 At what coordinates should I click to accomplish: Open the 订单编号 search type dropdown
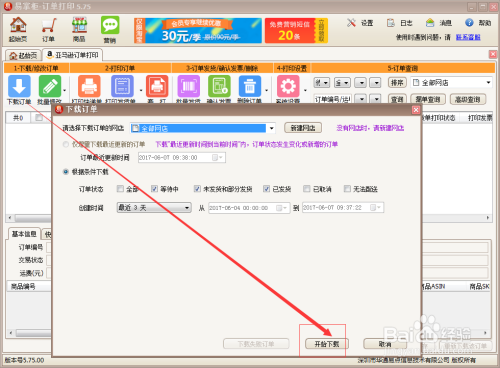click(361, 99)
